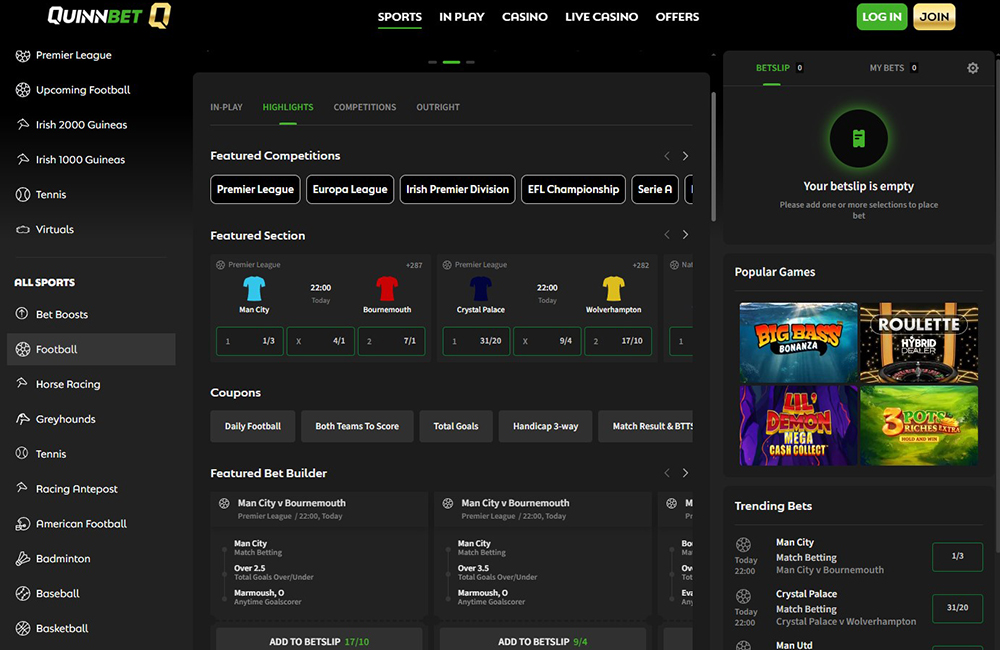This screenshot has height=650, width=1000.
Task: Open the Offers page
Action: [x=677, y=17]
